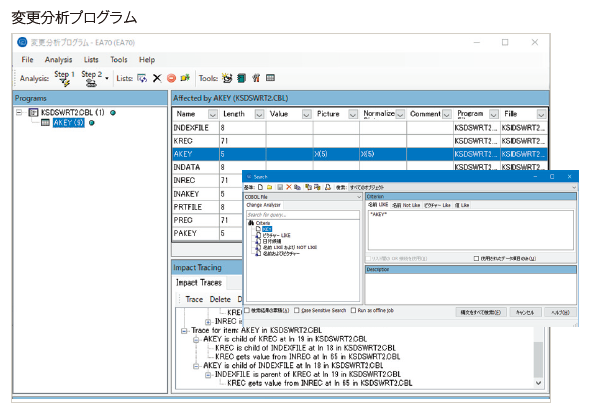Image resolution: width=601 pixels, height=420 pixels.
Task: Collapse the KSDSWRT2.CBL (1) tree node
Action: click(19, 113)
